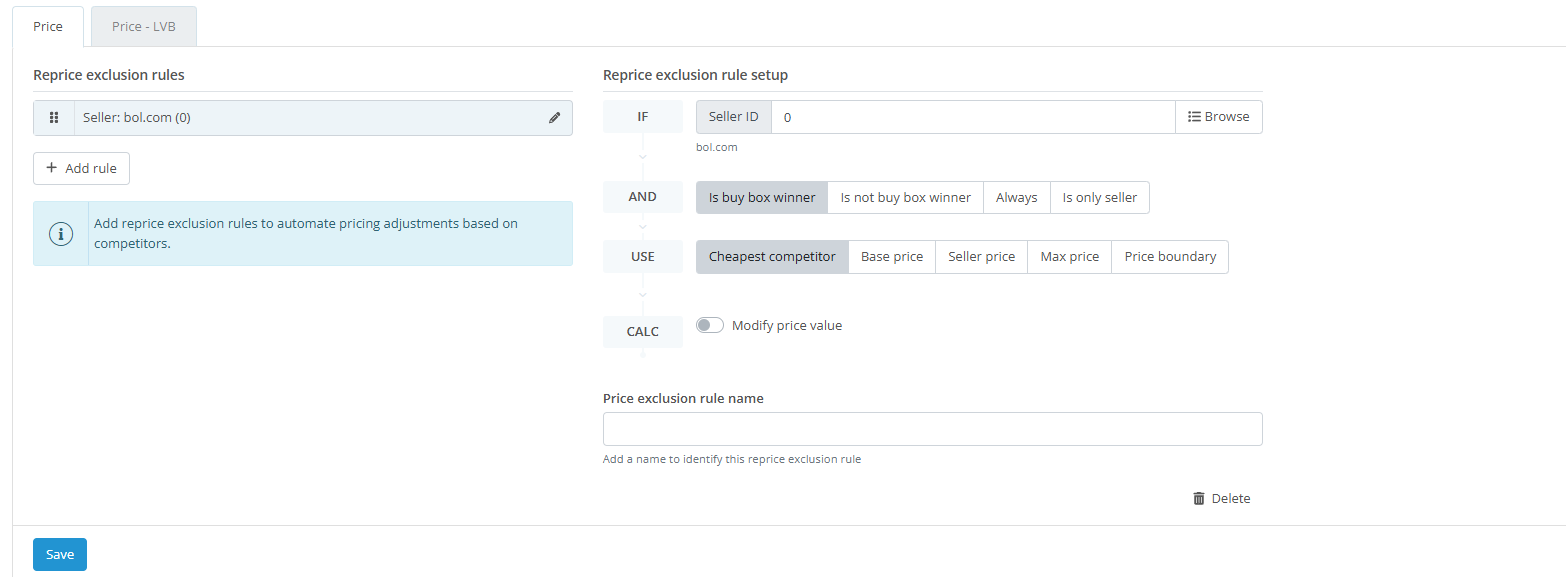This screenshot has width=1566, height=577.
Task: Switch to Price - LVB tab
Action: click(144, 27)
